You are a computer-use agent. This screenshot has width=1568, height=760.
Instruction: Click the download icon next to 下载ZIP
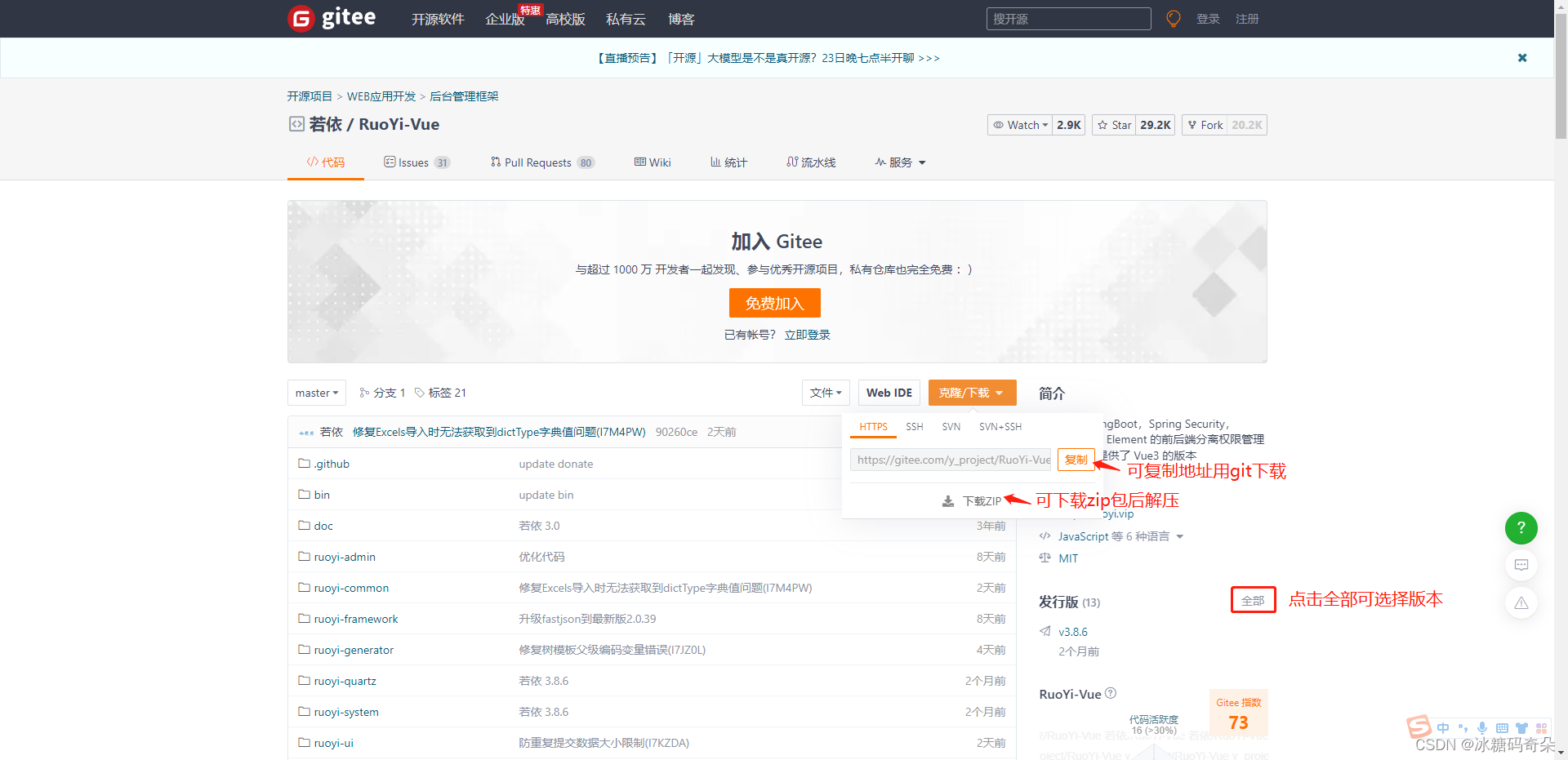point(948,501)
